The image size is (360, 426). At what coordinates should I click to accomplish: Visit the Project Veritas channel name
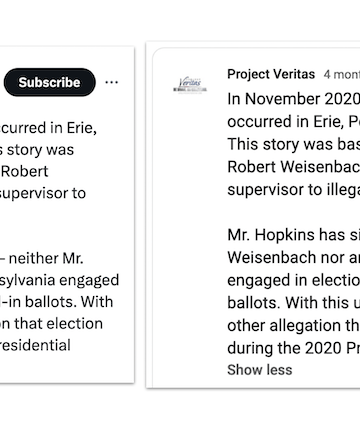pos(271,74)
